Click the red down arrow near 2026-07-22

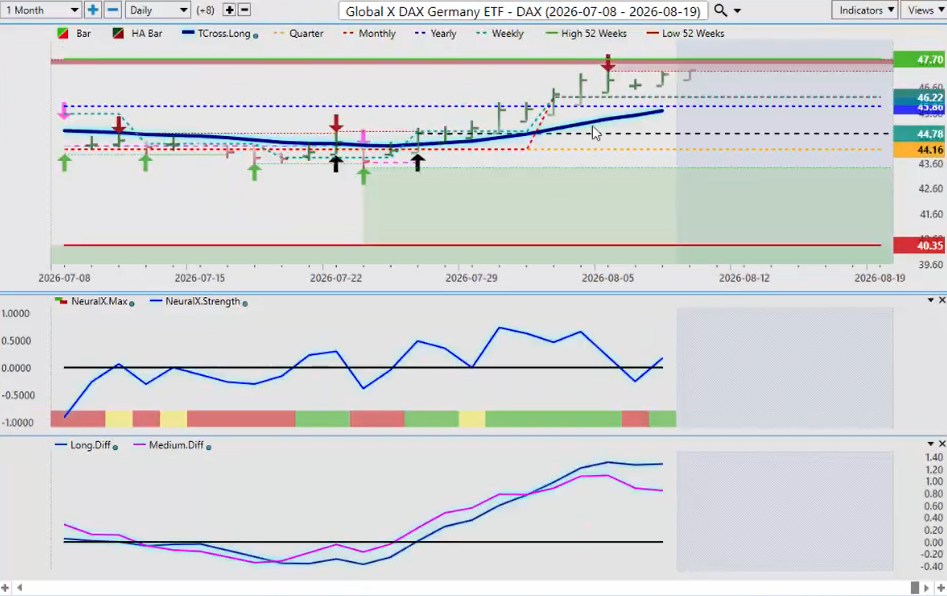(x=336, y=124)
